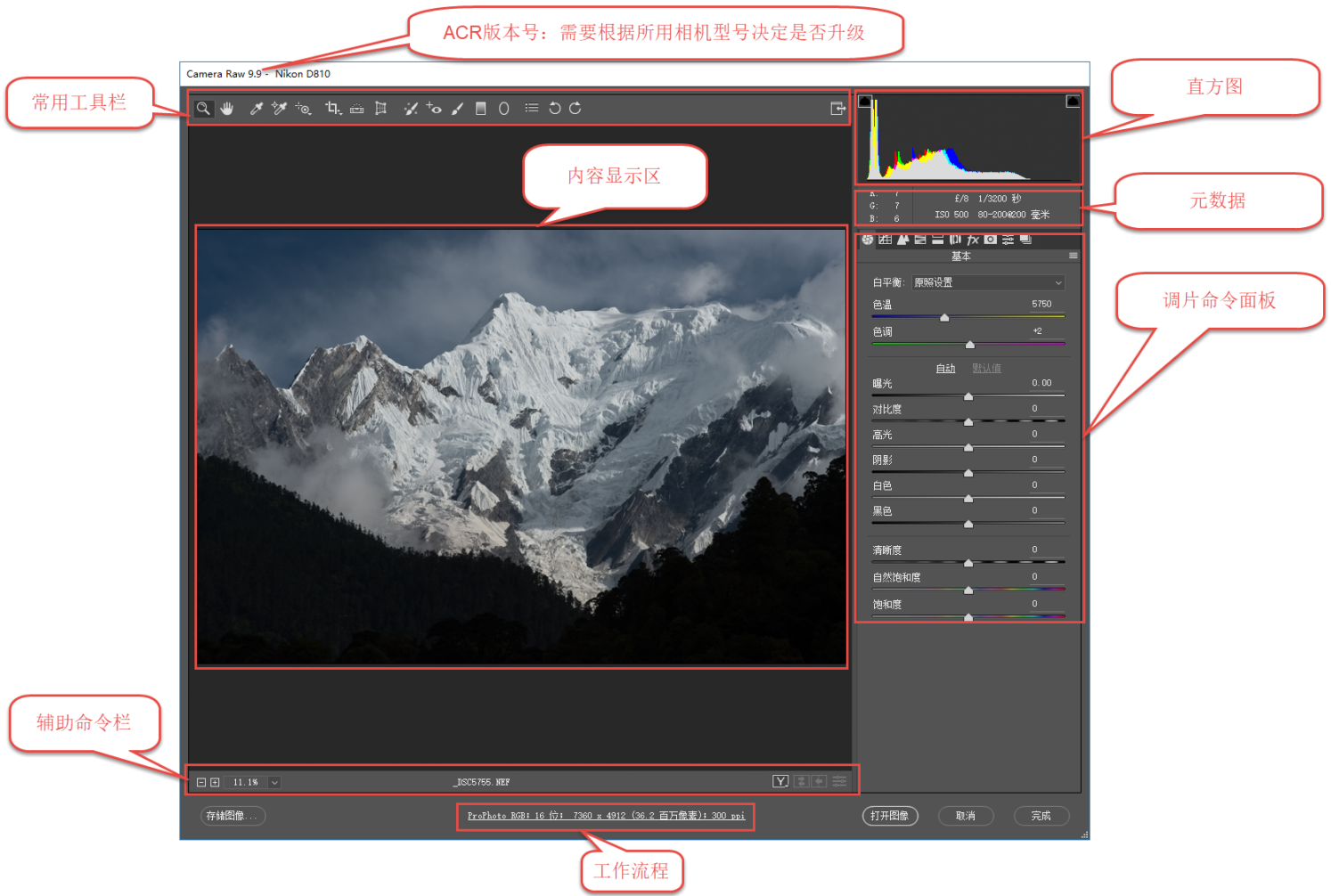Copy current settings to before state

tap(819, 781)
